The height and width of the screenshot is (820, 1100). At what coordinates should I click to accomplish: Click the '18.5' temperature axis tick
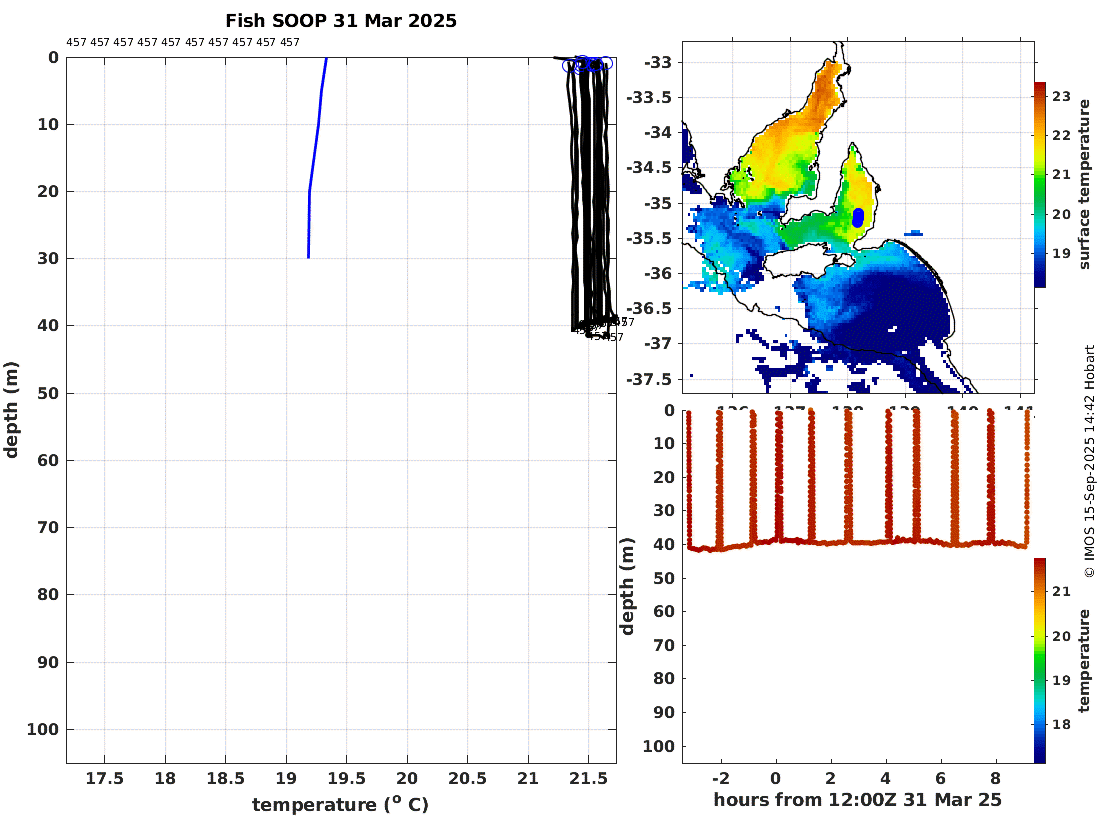point(226,779)
